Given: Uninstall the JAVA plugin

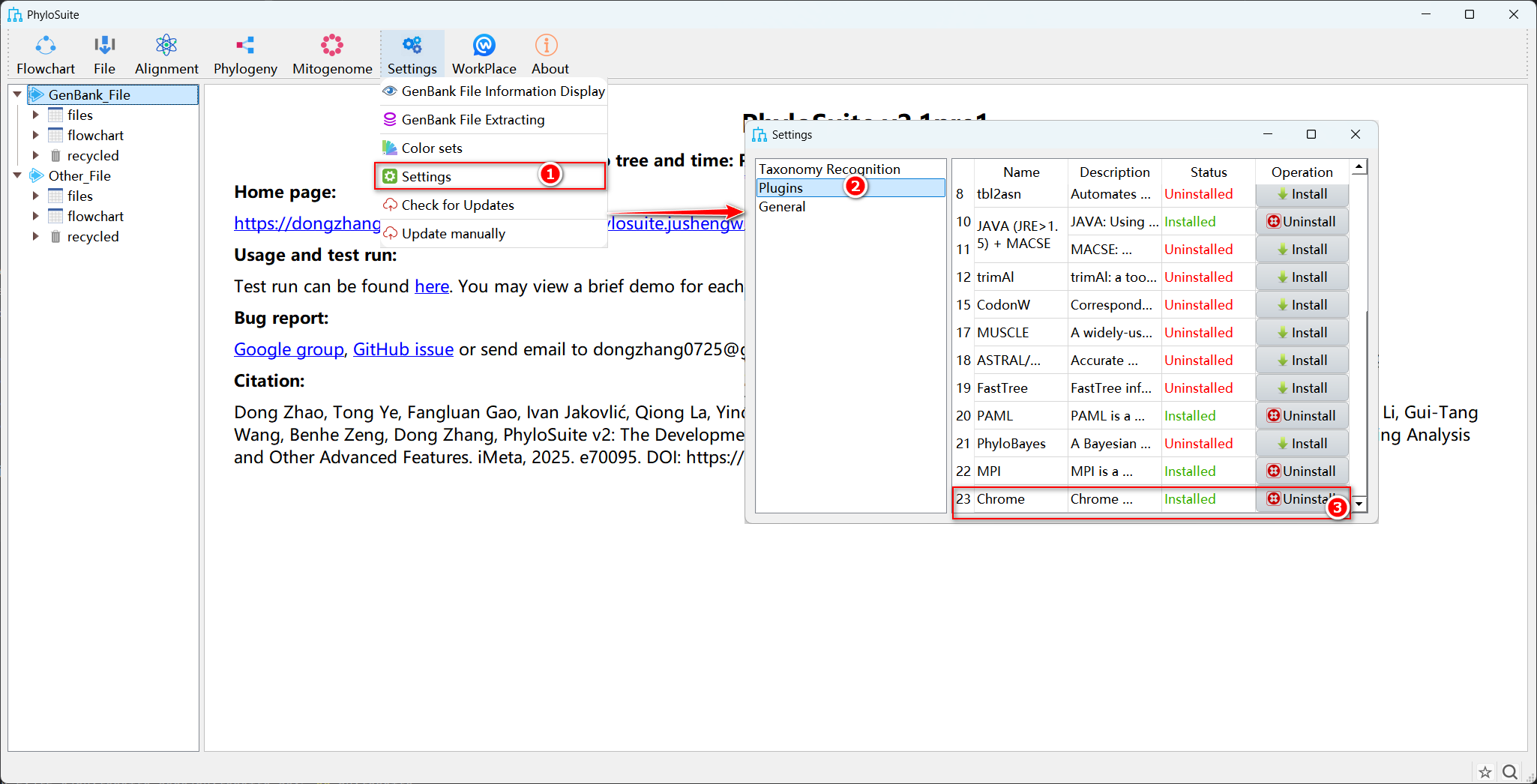Looking at the screenshot, I should tap(1302, 222).
